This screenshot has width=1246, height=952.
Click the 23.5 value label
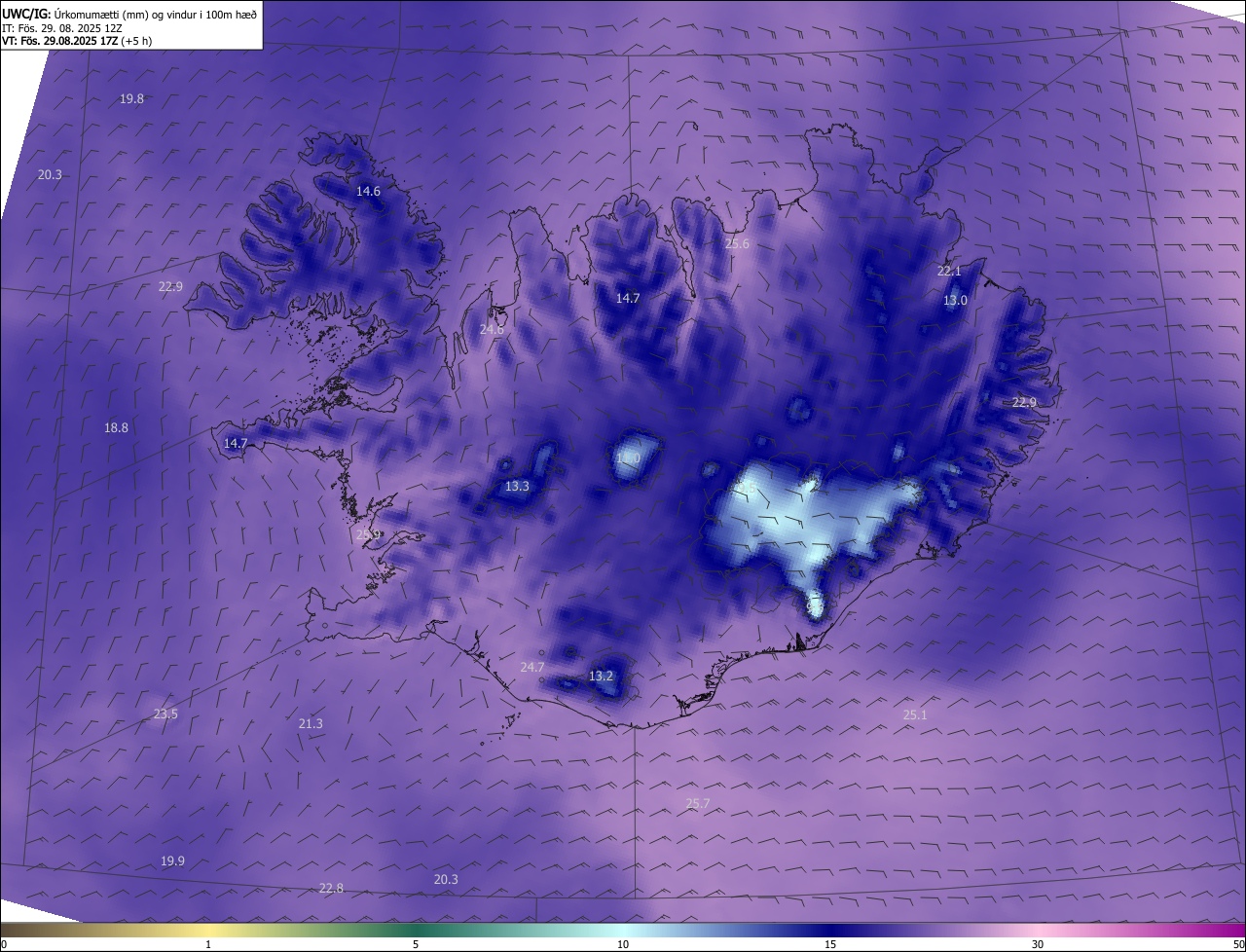tap(165, 714)
